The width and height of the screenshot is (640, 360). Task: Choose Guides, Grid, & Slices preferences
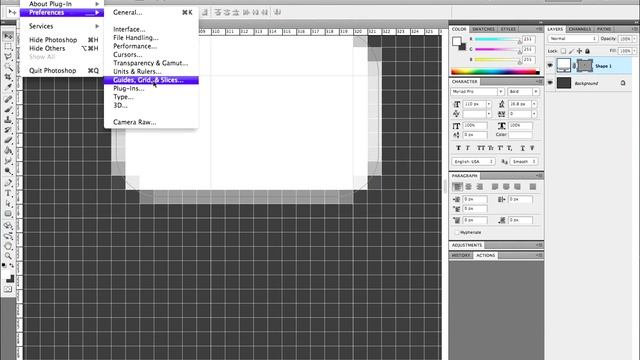[x=151, y=80]
